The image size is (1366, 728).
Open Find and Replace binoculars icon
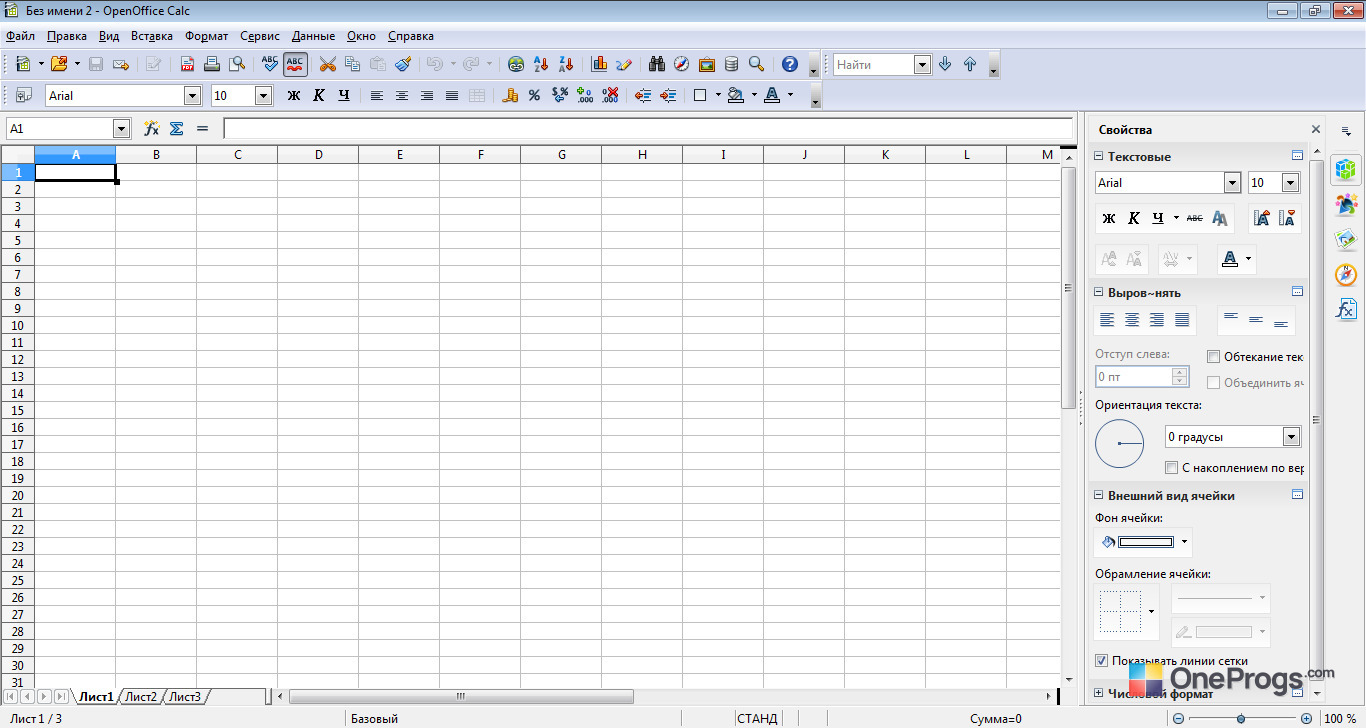(x=657, y=64)
